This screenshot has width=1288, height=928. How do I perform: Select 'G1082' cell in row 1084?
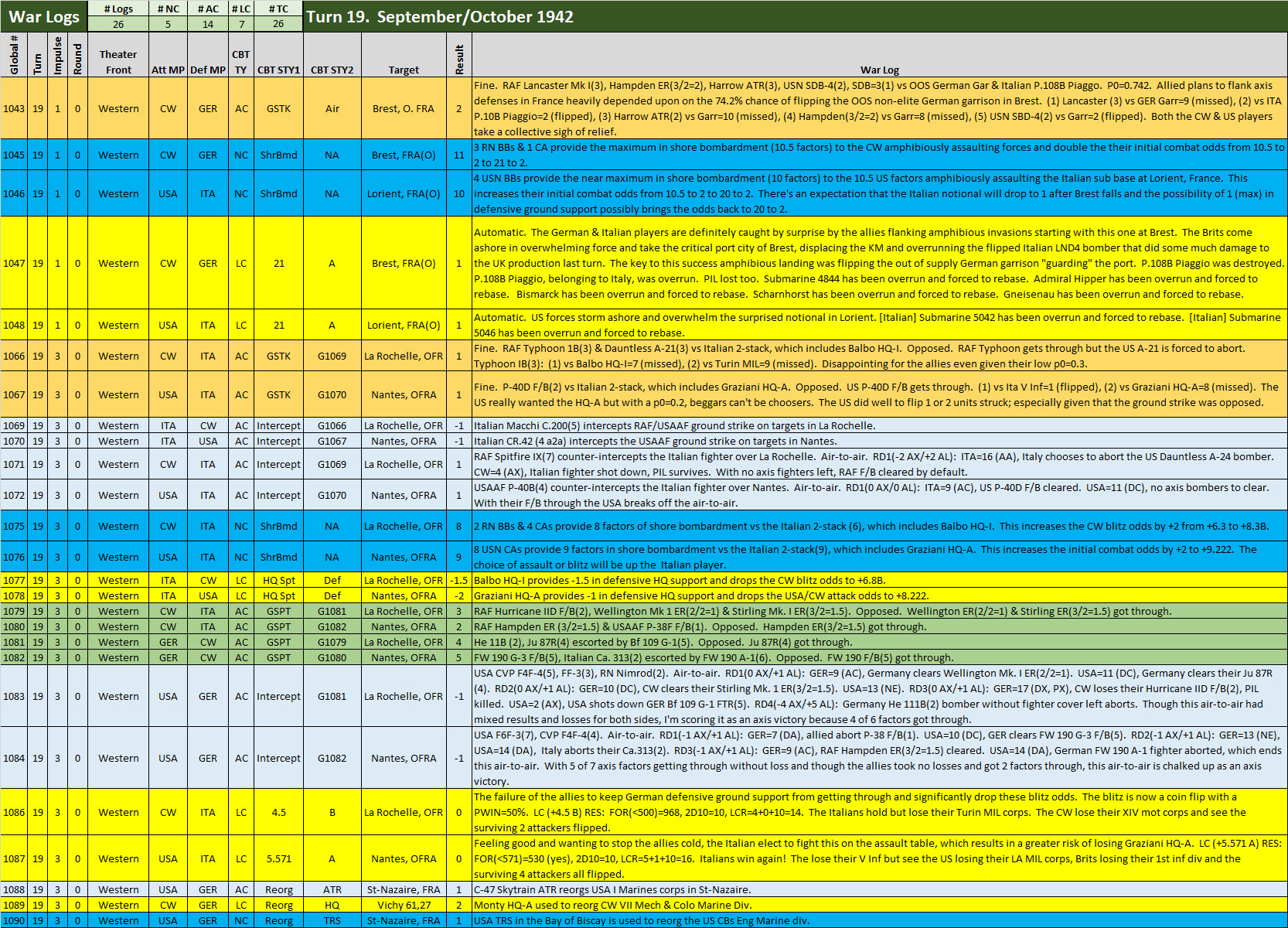tap(332, 758)
